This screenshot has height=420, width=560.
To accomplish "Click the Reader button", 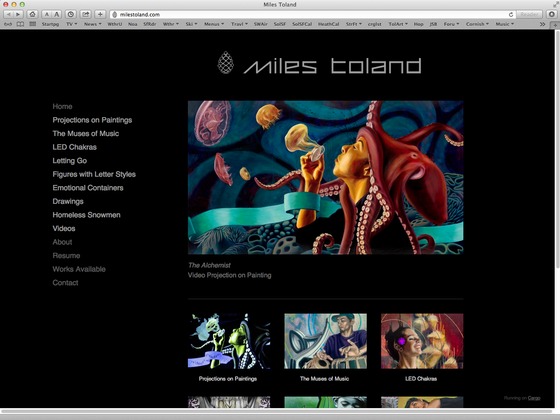I will coord(529,14).
